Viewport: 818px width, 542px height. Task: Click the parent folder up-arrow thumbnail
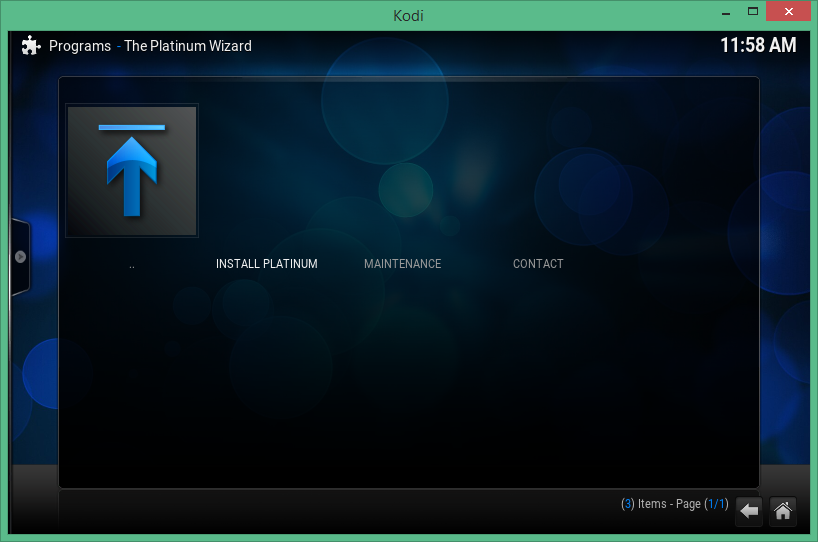(132, 171)
